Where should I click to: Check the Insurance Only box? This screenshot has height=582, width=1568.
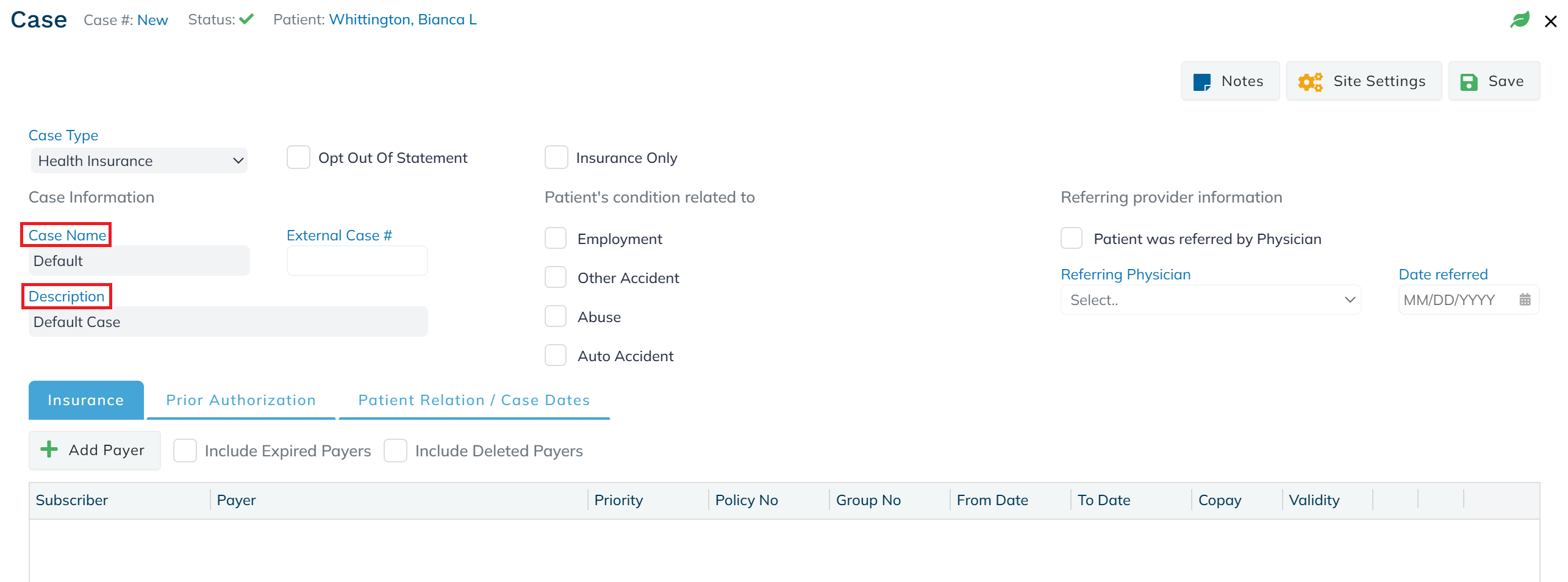tap(556, 157)
